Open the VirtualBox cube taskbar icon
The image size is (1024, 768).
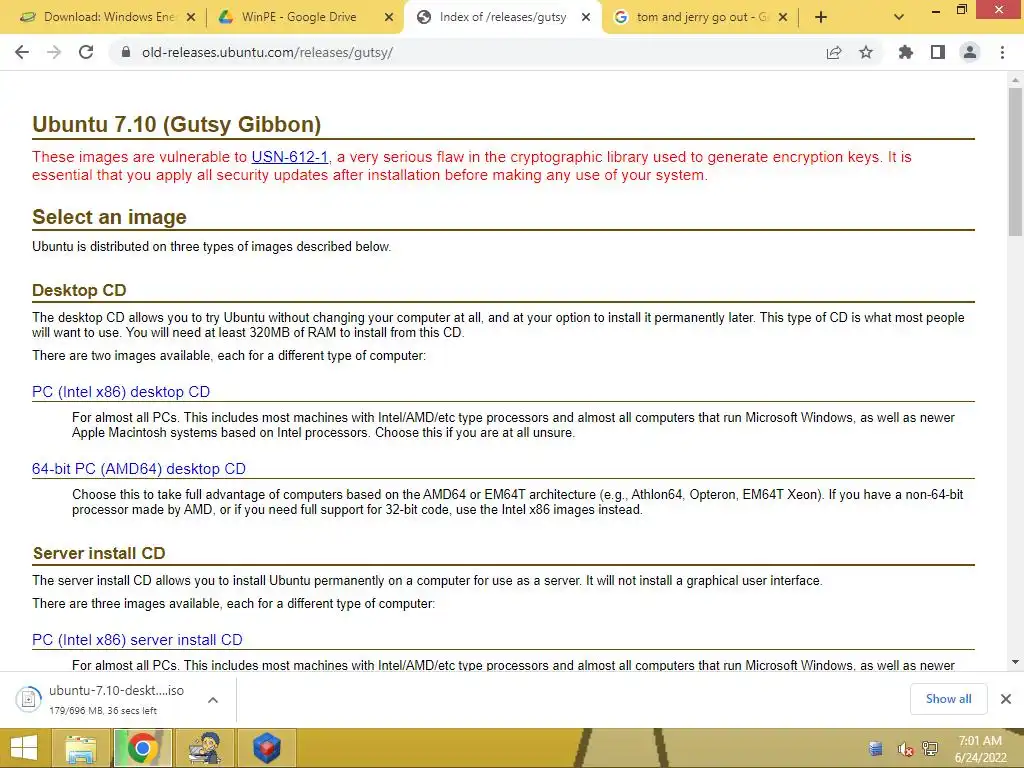266,748
